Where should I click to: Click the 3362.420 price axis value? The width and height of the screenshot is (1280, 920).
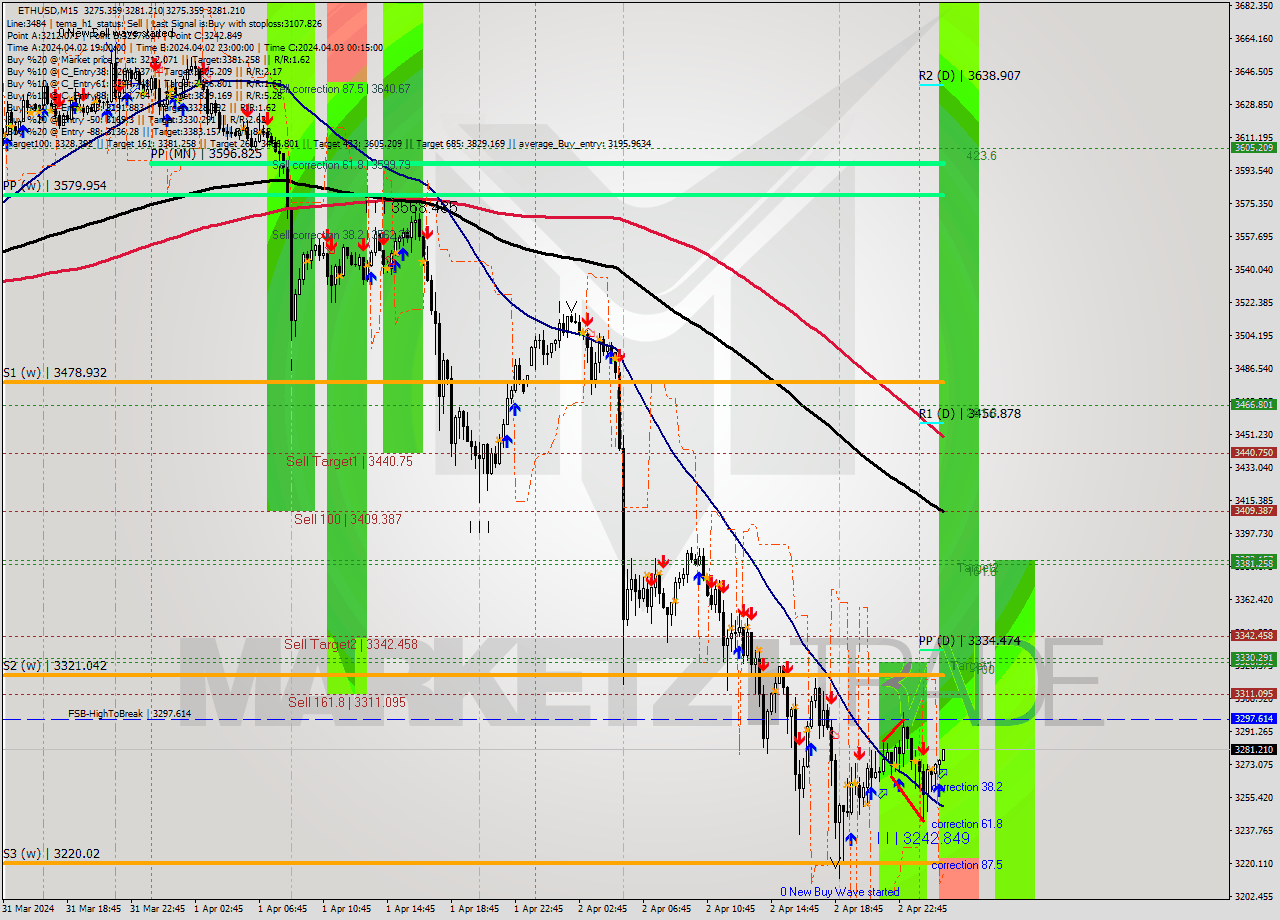tap(1254, 600)
